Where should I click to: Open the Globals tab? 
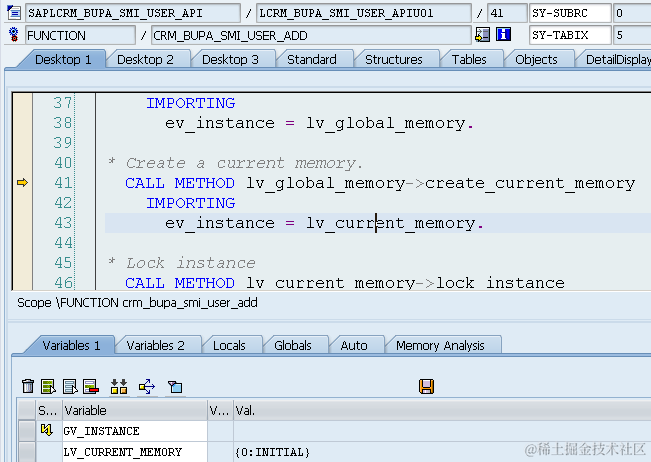(x=293, y=345)
